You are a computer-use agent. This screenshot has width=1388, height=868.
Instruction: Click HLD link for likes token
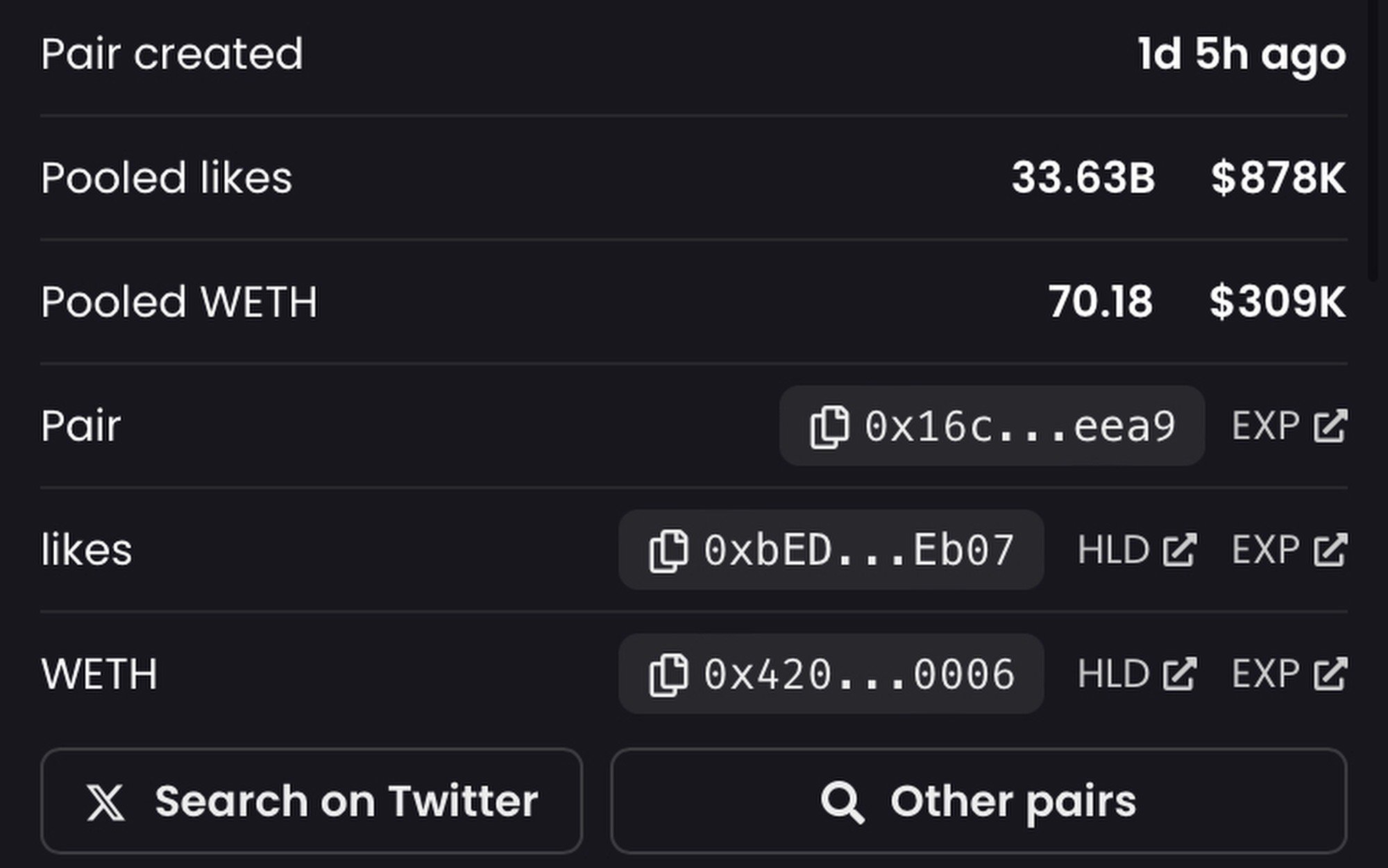point(1113,550)
